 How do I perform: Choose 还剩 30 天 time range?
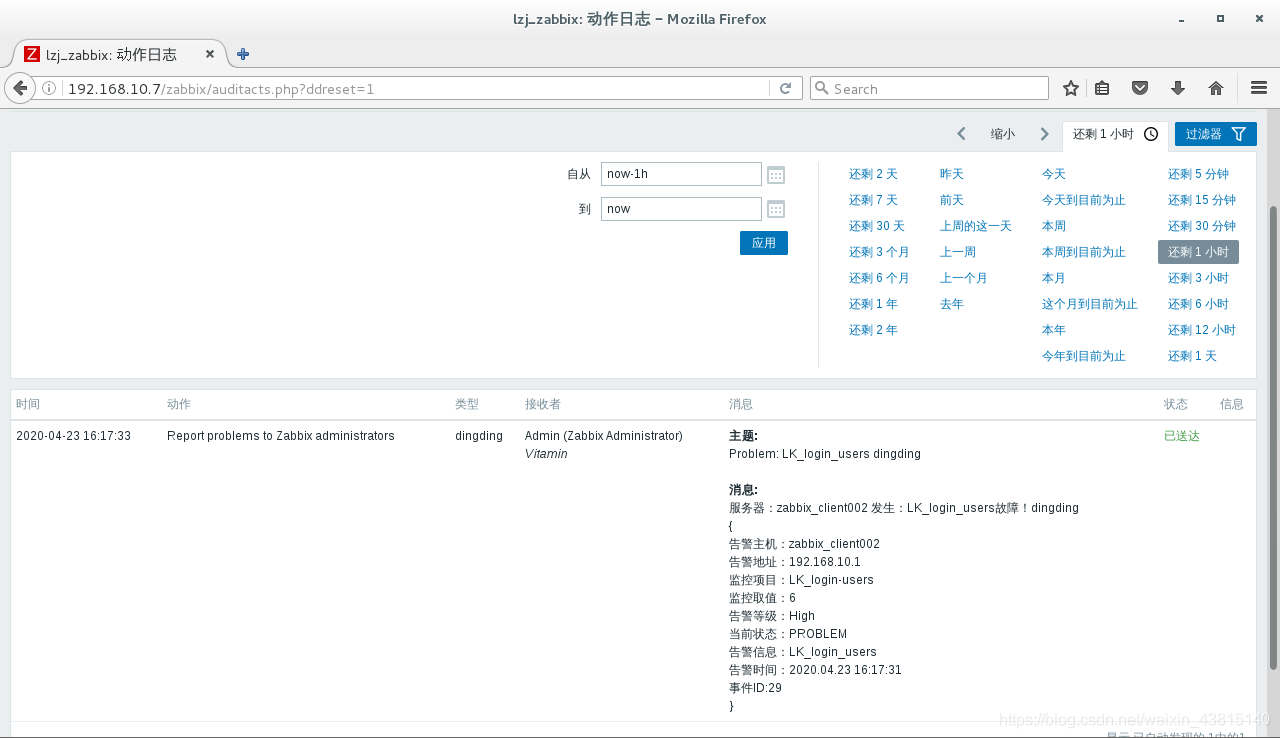[x=876, y=226]
